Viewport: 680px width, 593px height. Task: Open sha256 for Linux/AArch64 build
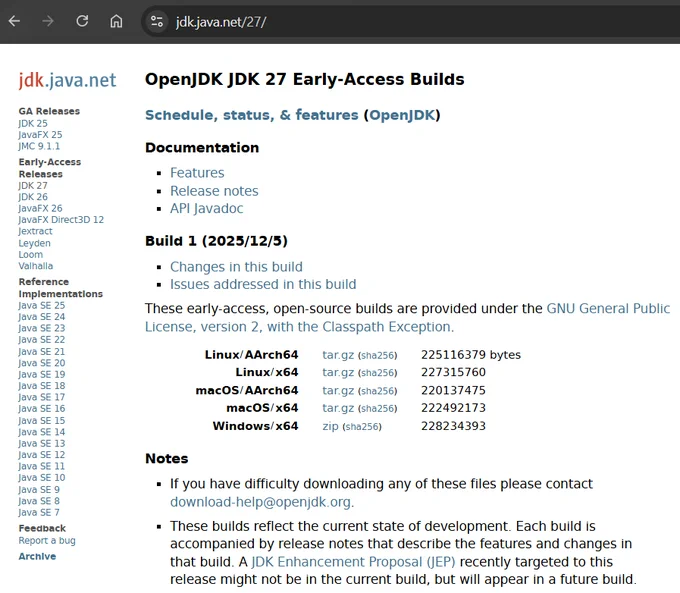coord(378,356)
